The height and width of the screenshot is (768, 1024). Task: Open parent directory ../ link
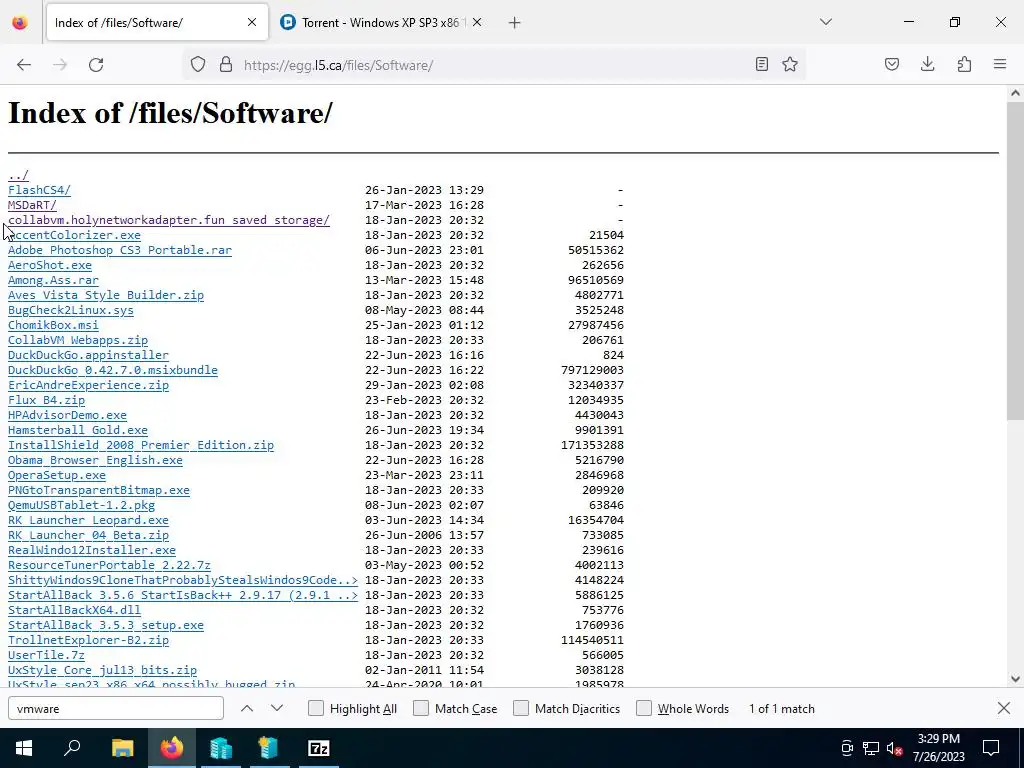(18, 175)
